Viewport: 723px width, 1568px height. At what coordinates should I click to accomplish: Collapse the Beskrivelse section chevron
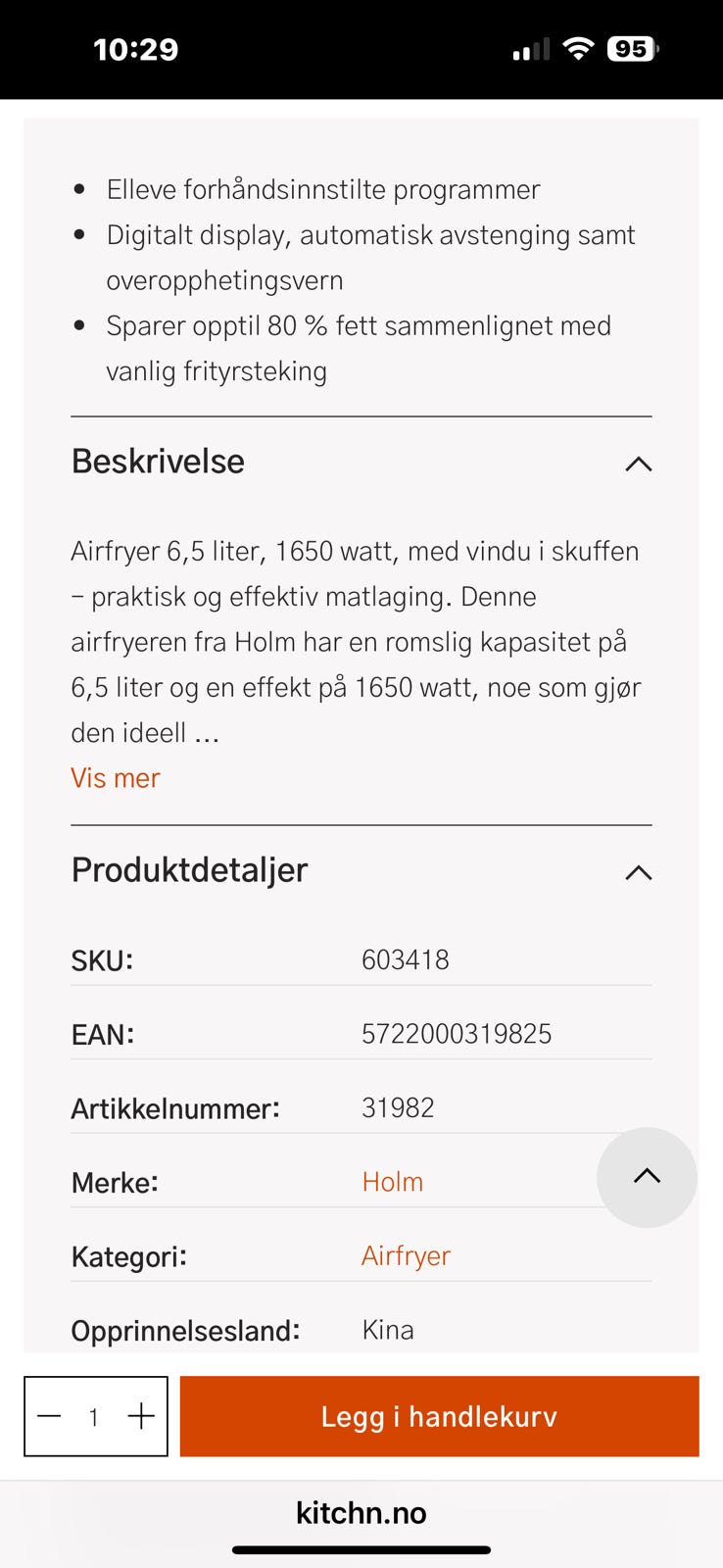[x=638, y=464]
